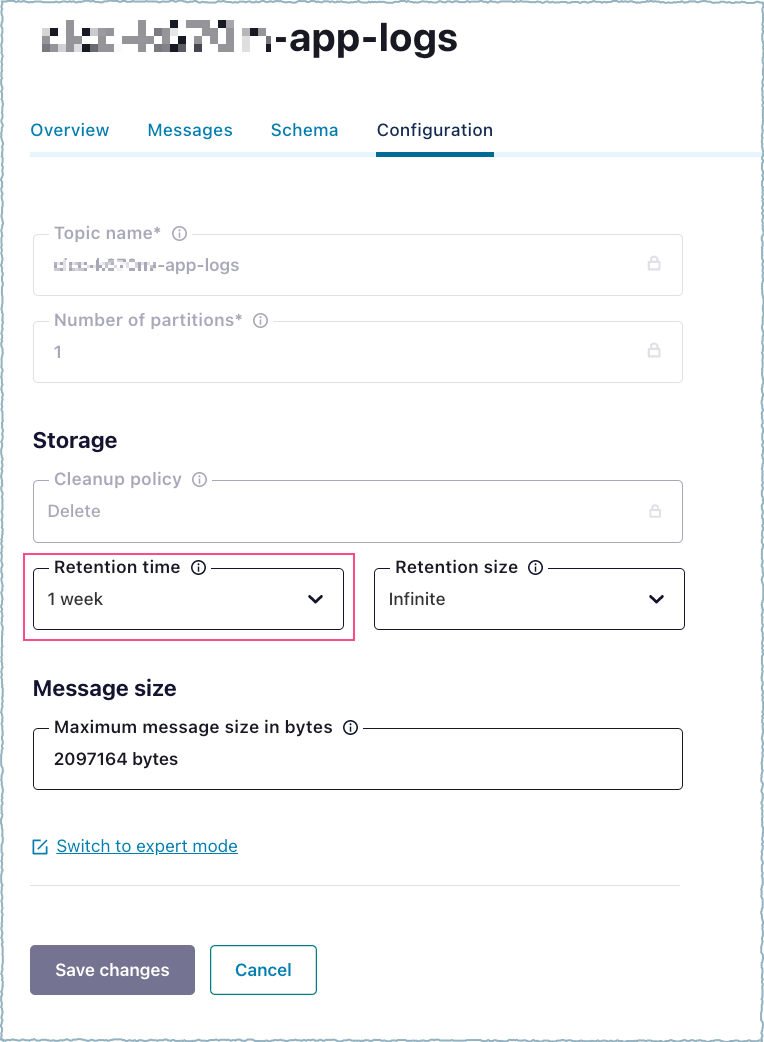Select the Configuration tab

(x=434, y=130)
